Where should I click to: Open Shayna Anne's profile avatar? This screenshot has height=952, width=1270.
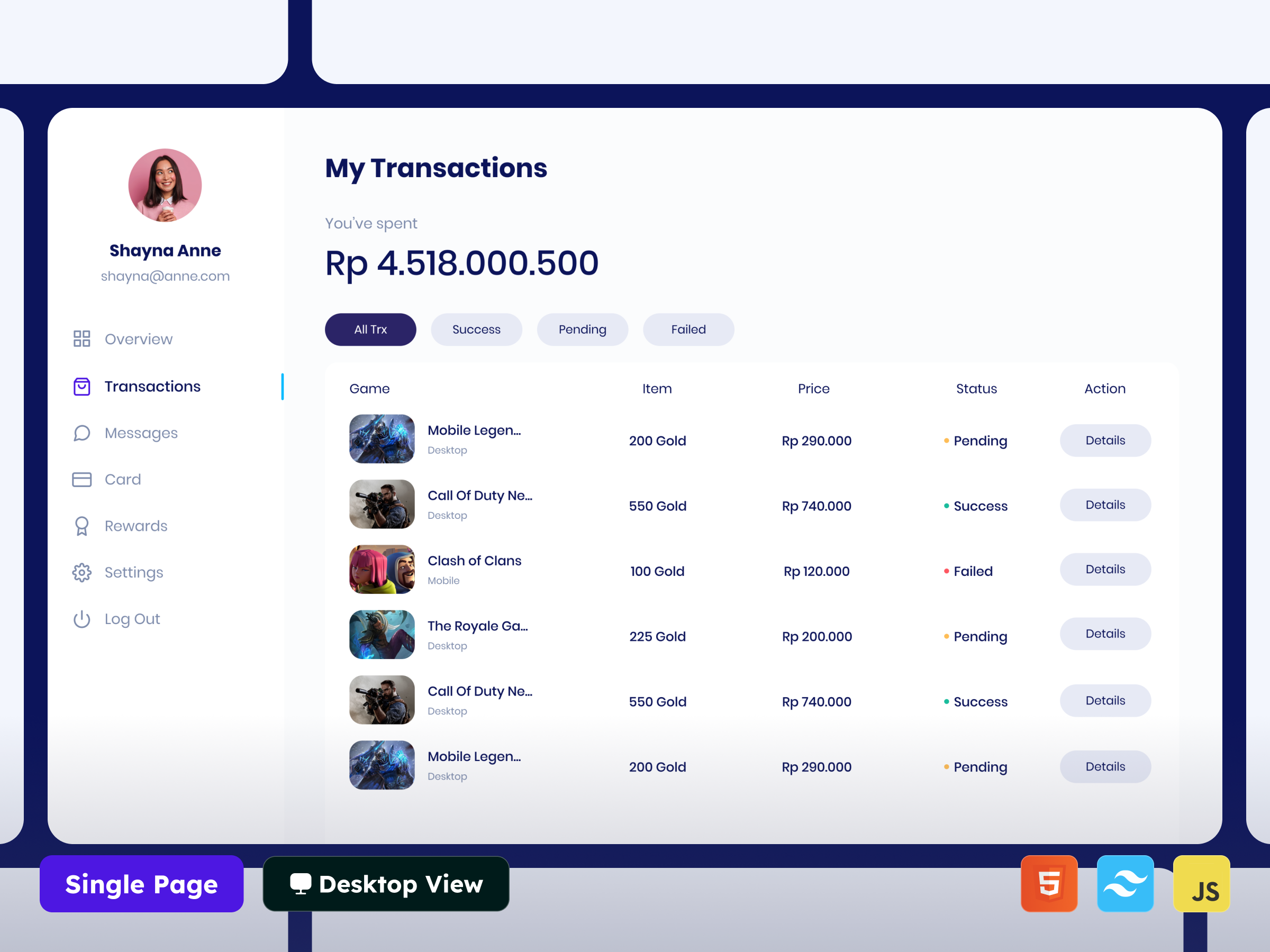(165, 185)
